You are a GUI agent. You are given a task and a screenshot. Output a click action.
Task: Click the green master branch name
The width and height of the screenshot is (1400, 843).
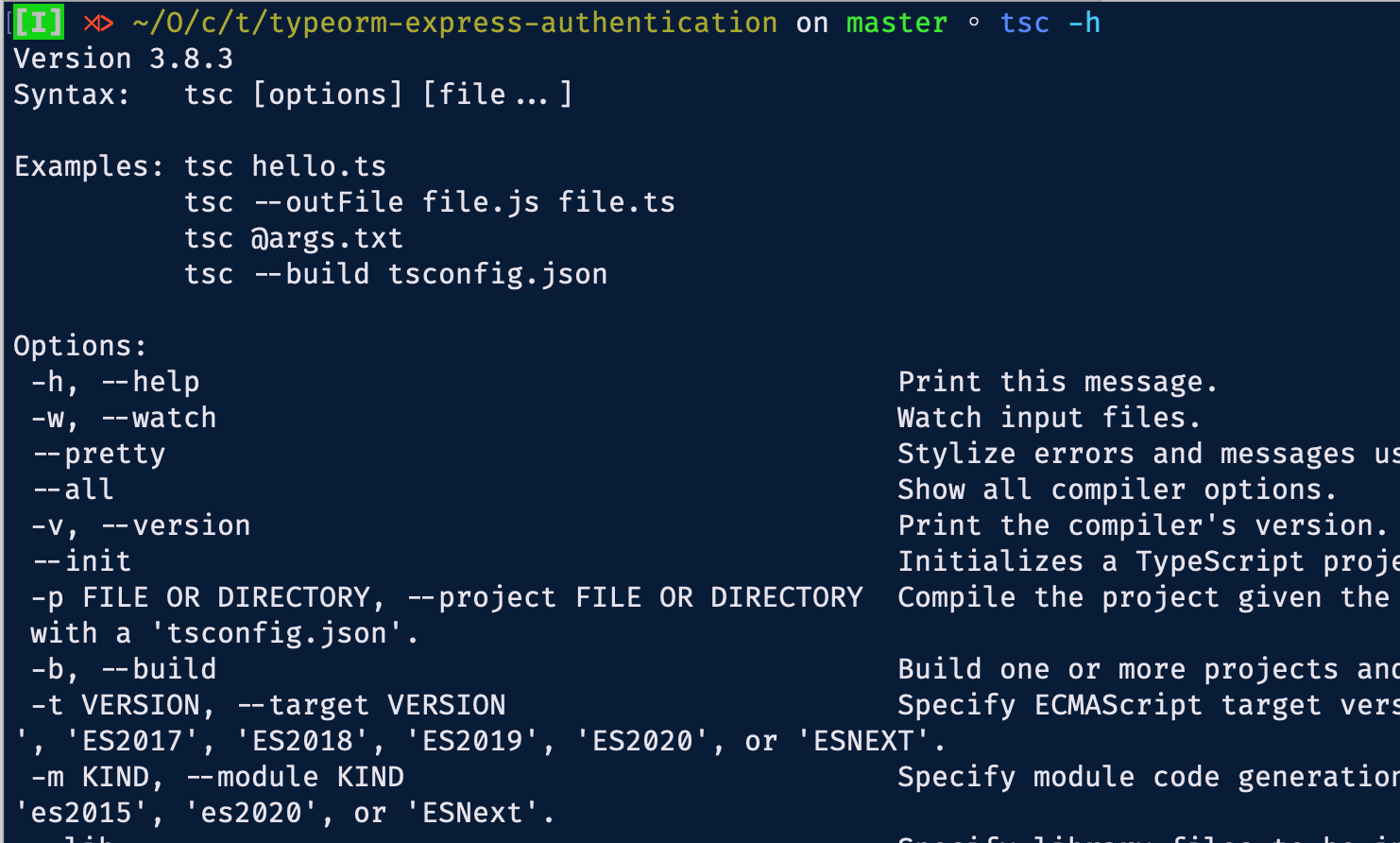click(x=896, y=23)
